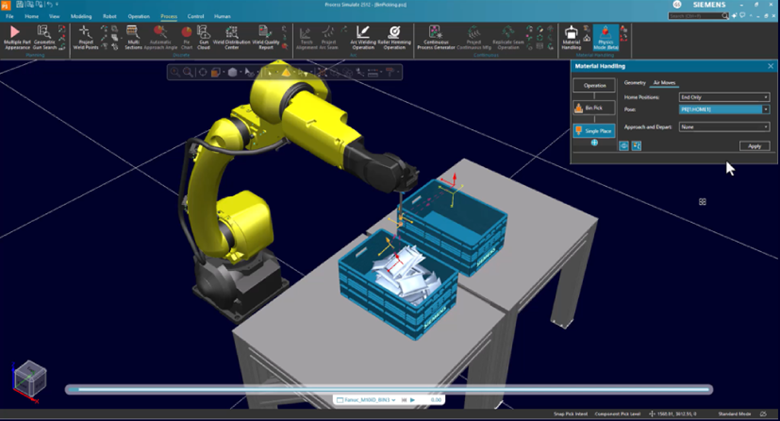Click the simulation timeline slider bar
The image size is (780, 421).
(x=388, y=389)
